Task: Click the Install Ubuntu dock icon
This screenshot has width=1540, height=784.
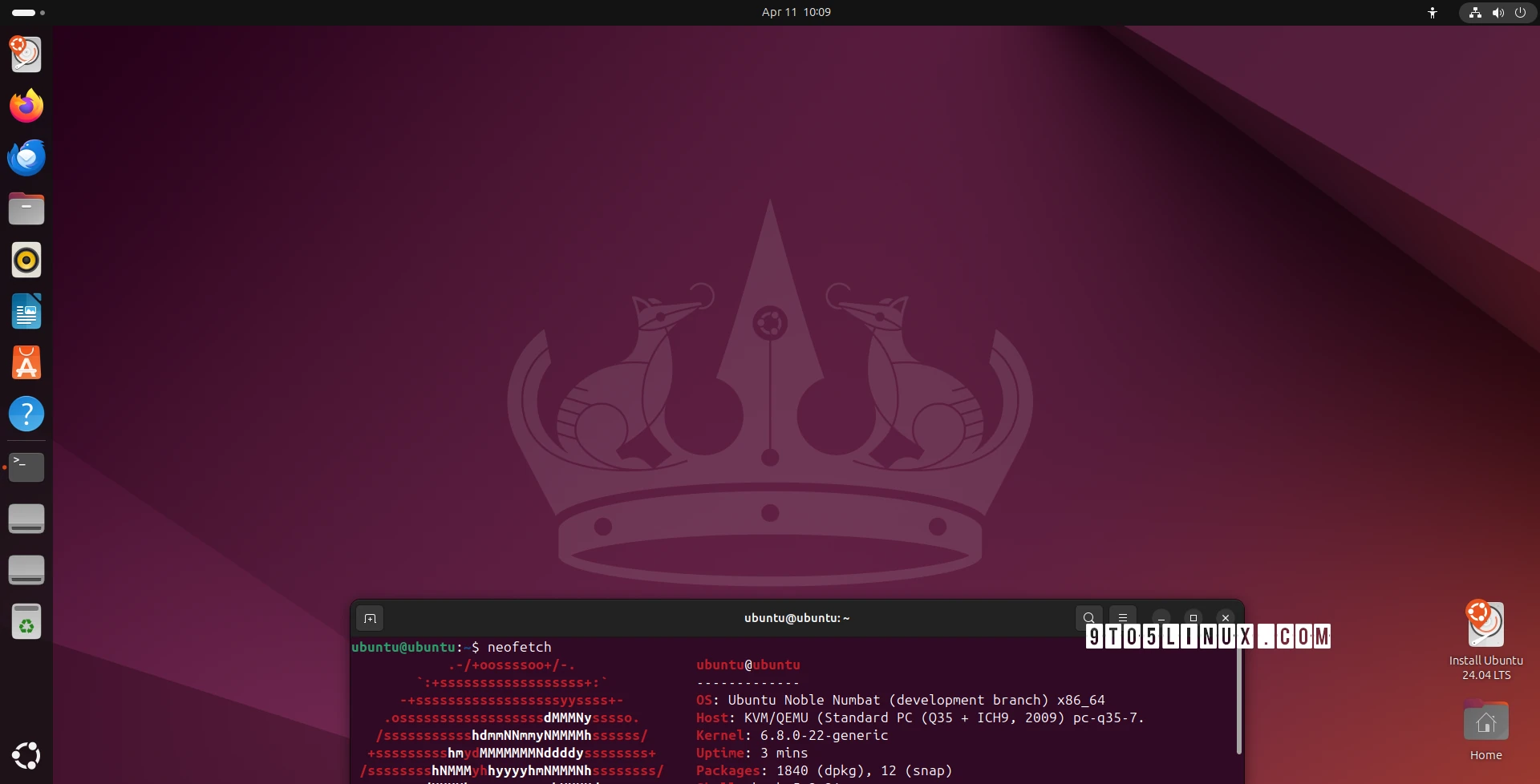Action: pyautogui.click(x=26, y=55)
